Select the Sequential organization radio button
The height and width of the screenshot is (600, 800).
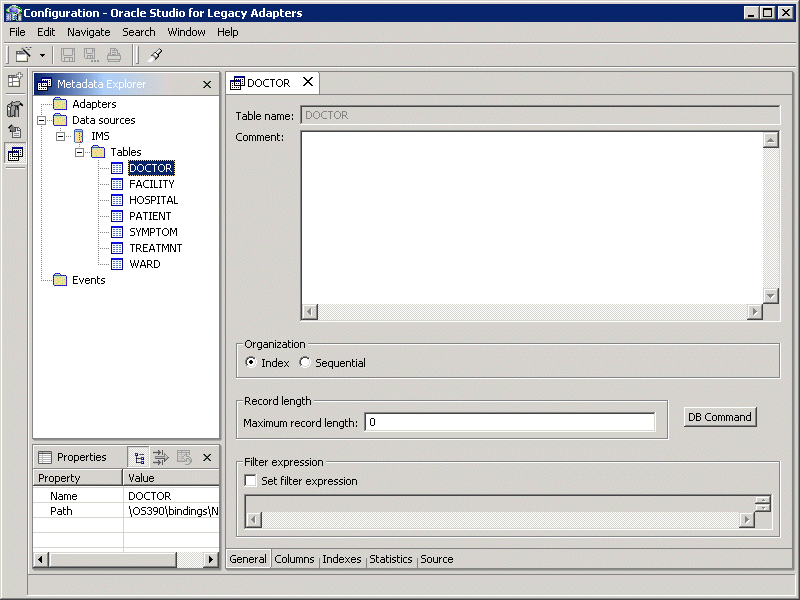pos(305,362)
